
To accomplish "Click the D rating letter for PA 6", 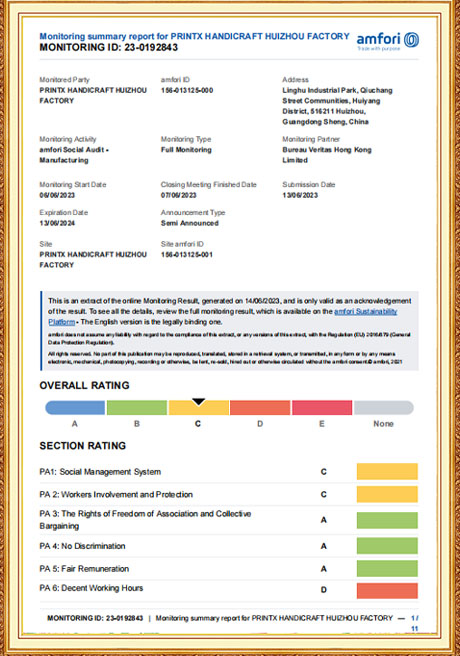I will tap(324, 590).
